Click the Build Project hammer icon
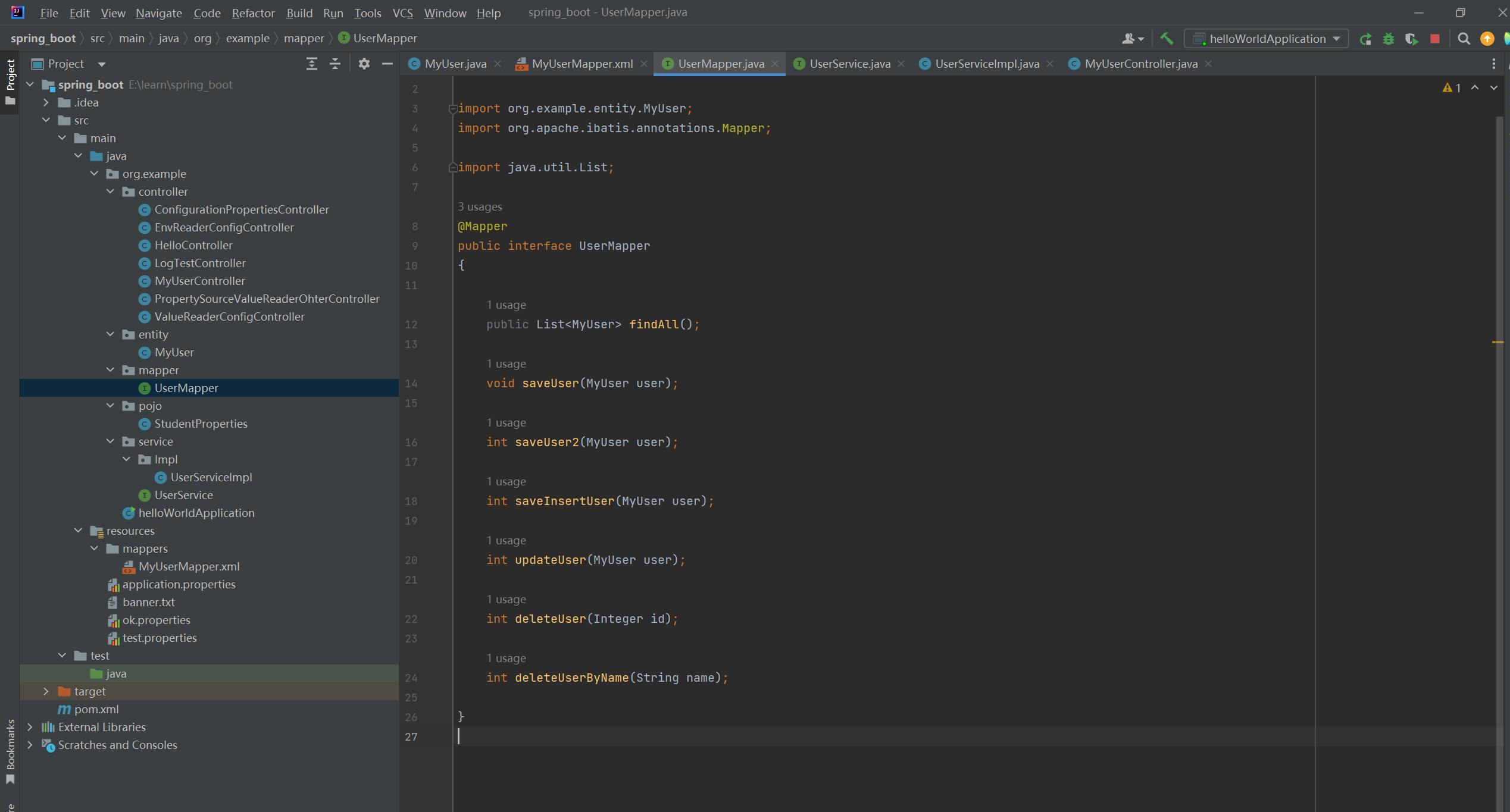 click(1167, 39)
